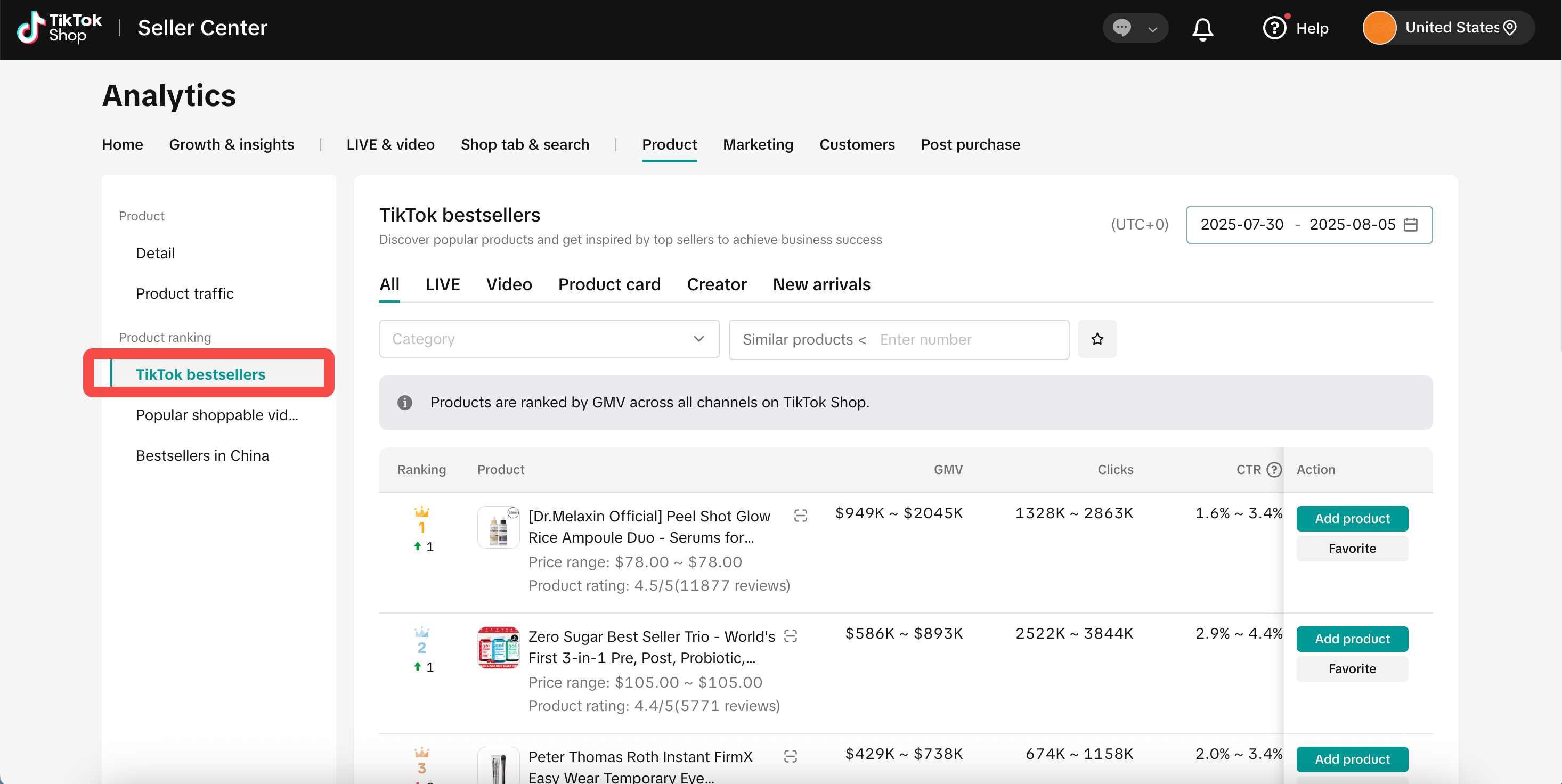This screenshot has height=784, width=1562.
Task: Select the New arrivals tab
Action: (821, 284)
